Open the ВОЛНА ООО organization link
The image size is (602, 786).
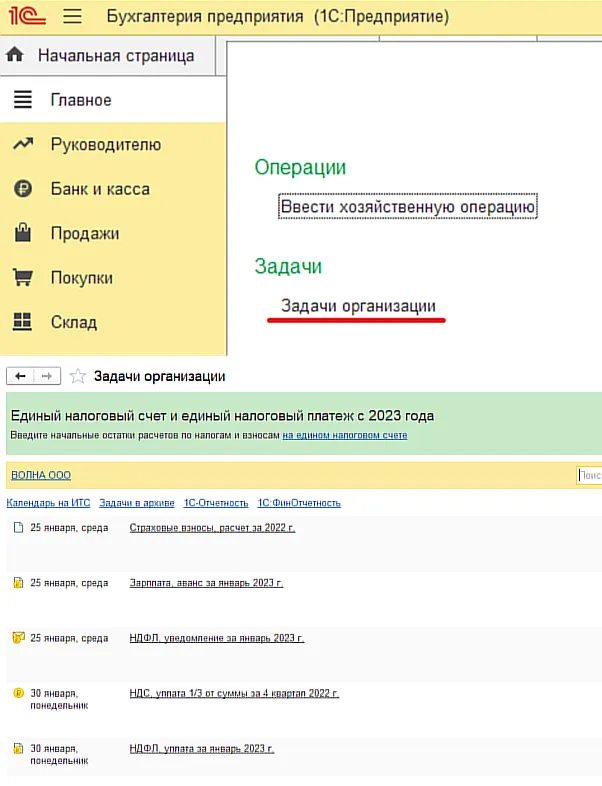[41, 475]
